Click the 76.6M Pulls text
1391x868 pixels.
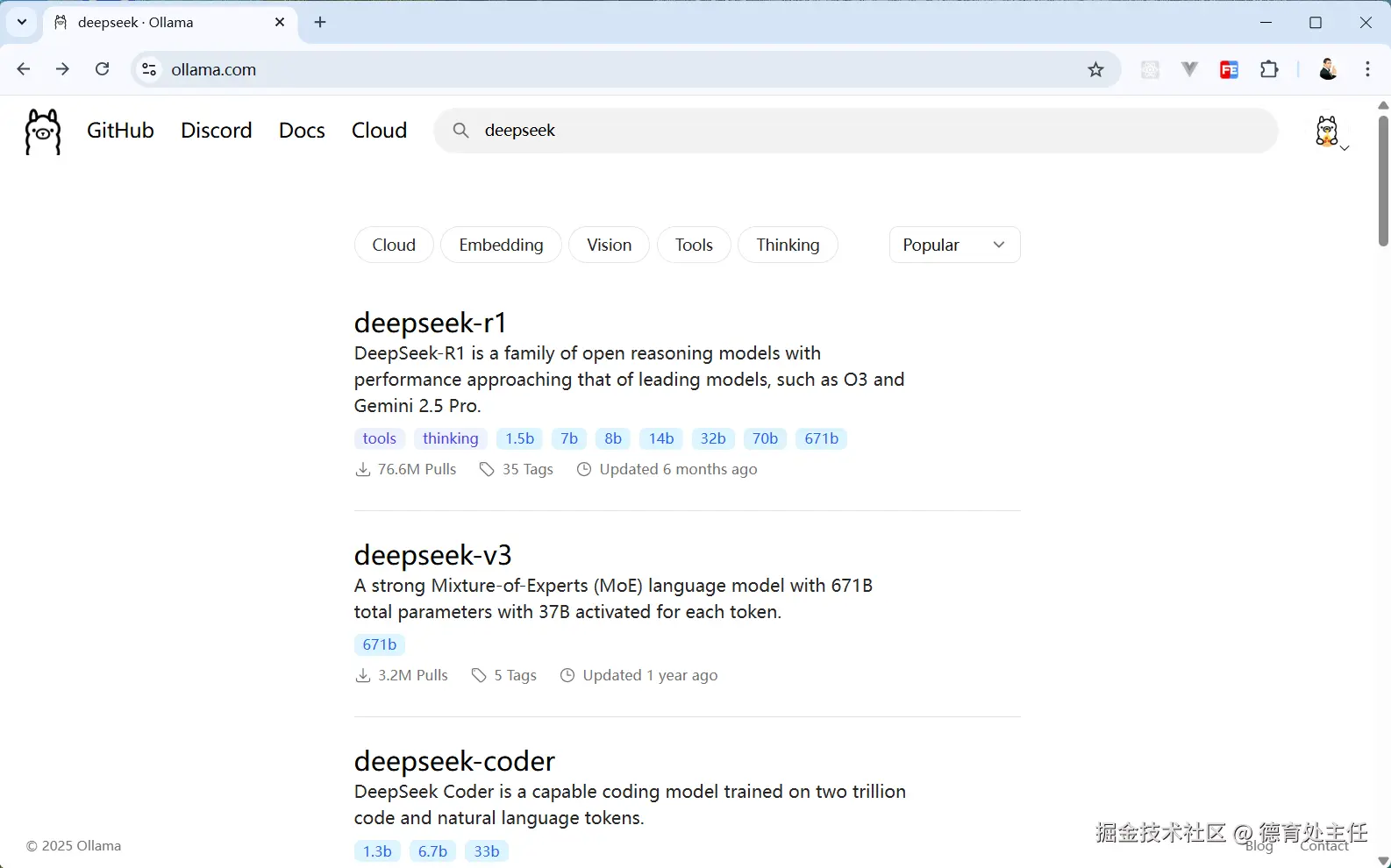[x=417, y=470]
